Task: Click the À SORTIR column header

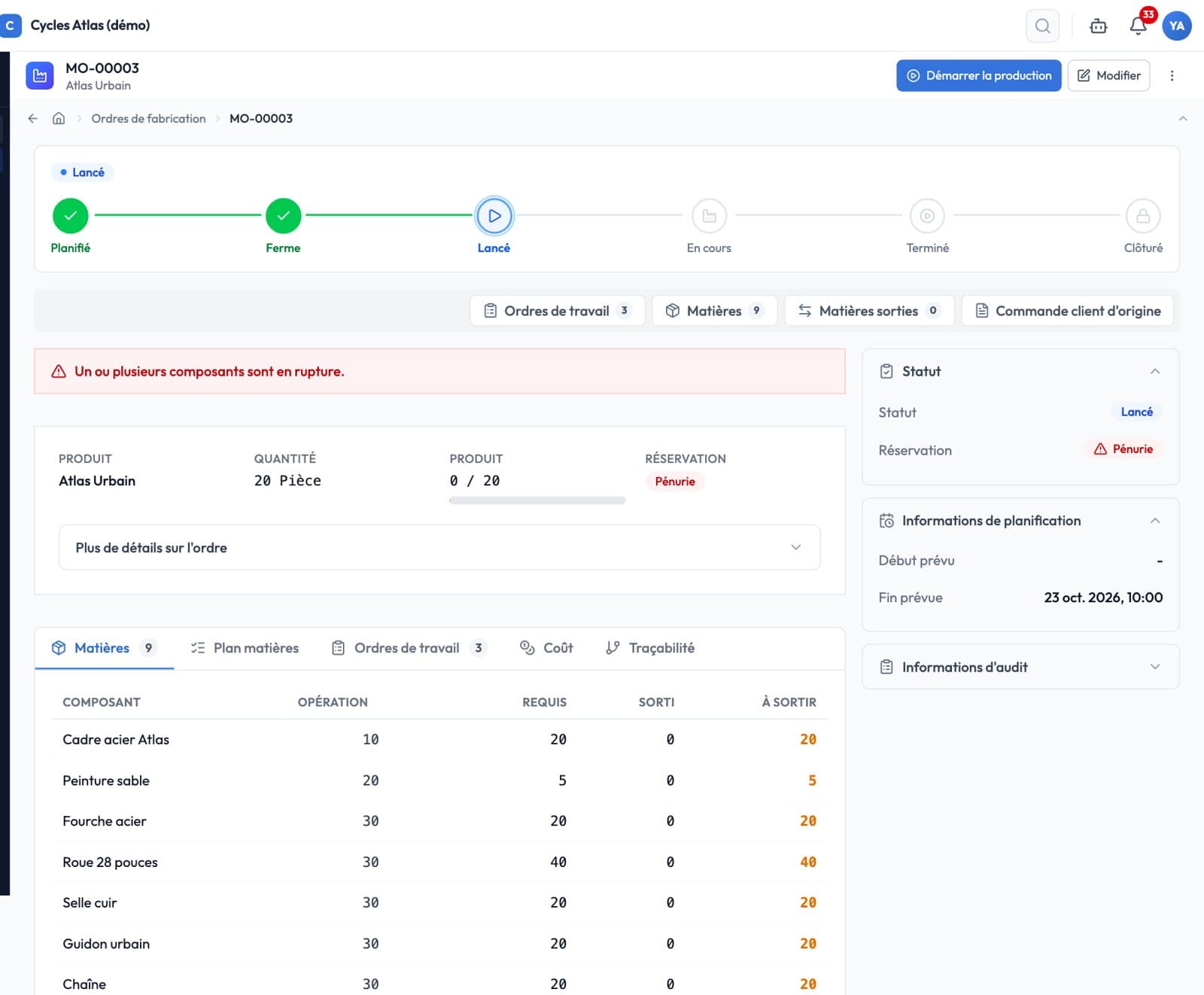Action: 789,702
